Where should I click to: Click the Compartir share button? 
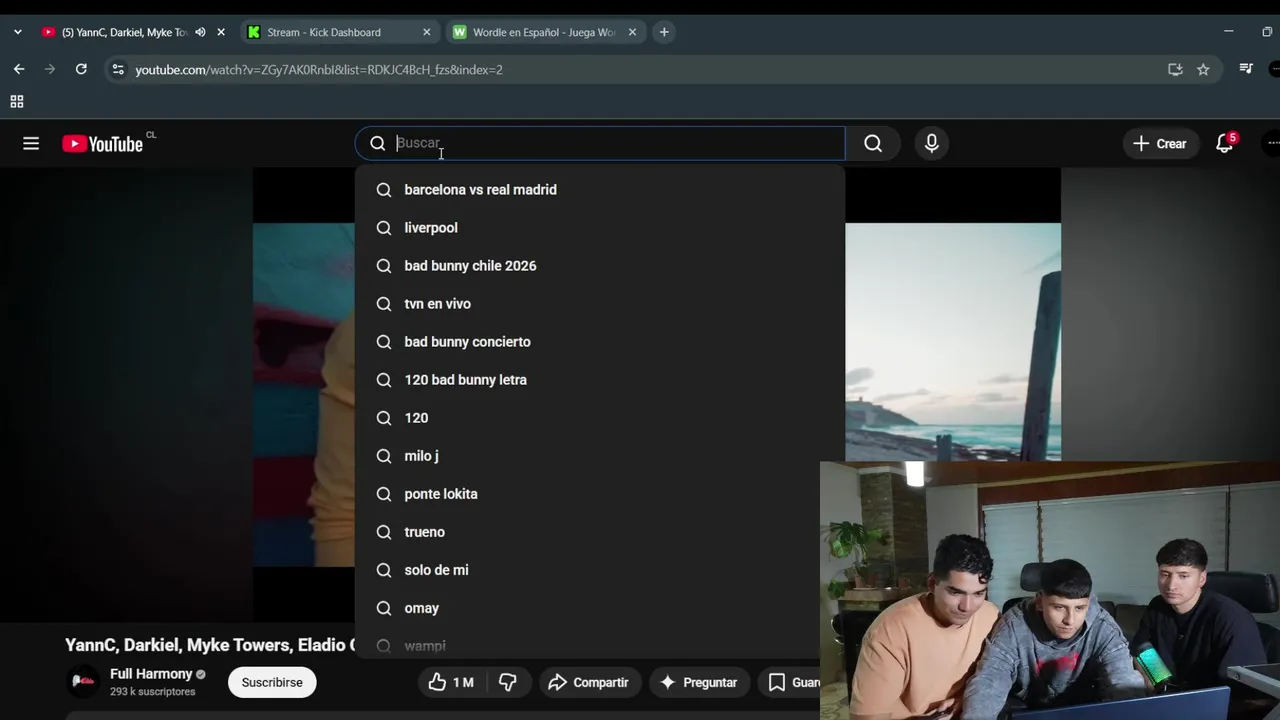[589, 682]
